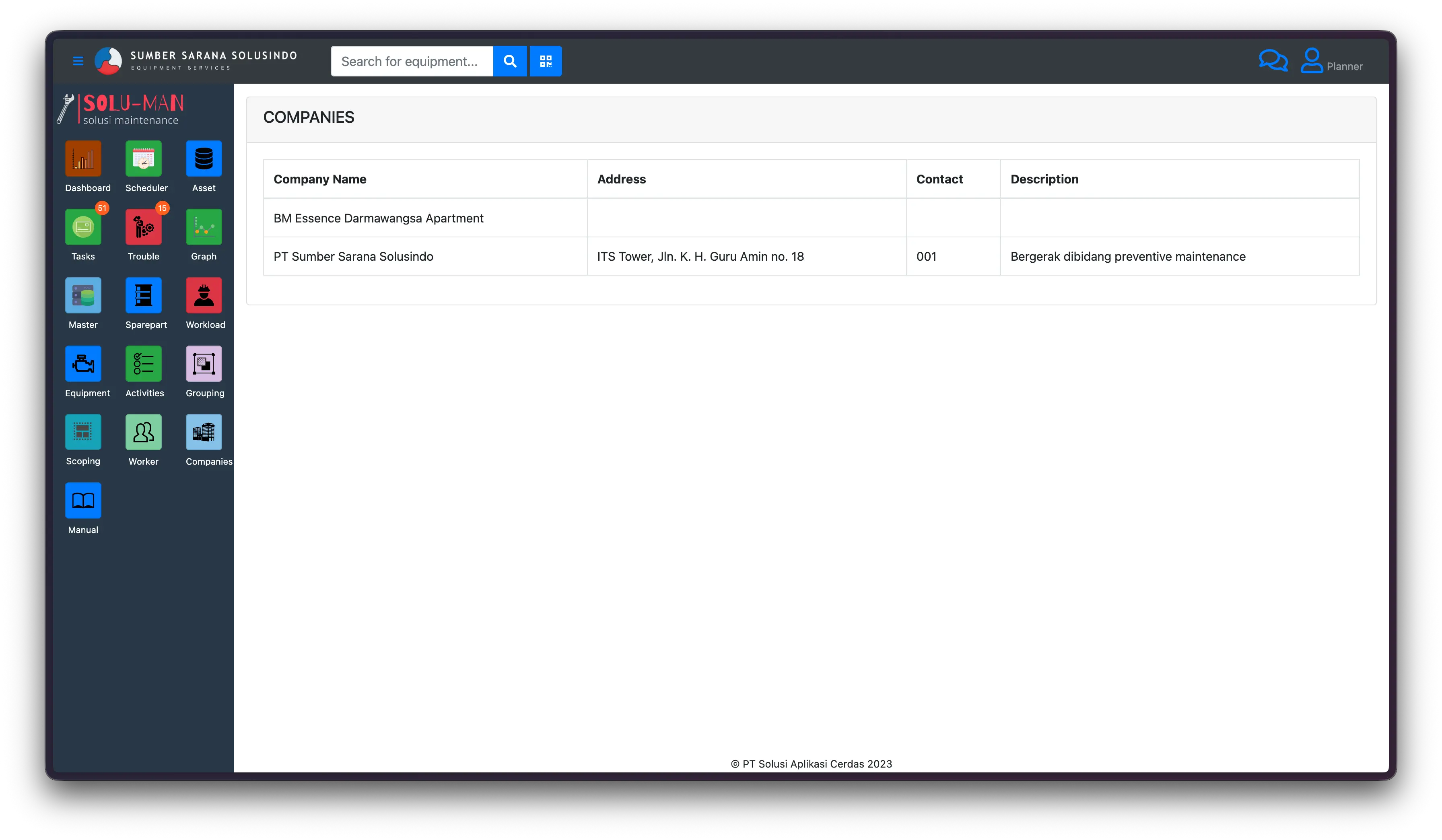Select the Graph icon

coord(204,227)
